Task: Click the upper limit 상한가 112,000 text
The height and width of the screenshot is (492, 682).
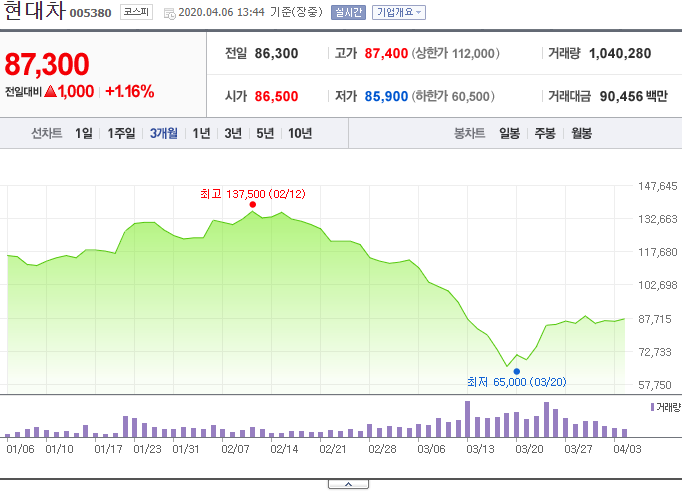Action: pyautogui.click(x=455, y=54)
